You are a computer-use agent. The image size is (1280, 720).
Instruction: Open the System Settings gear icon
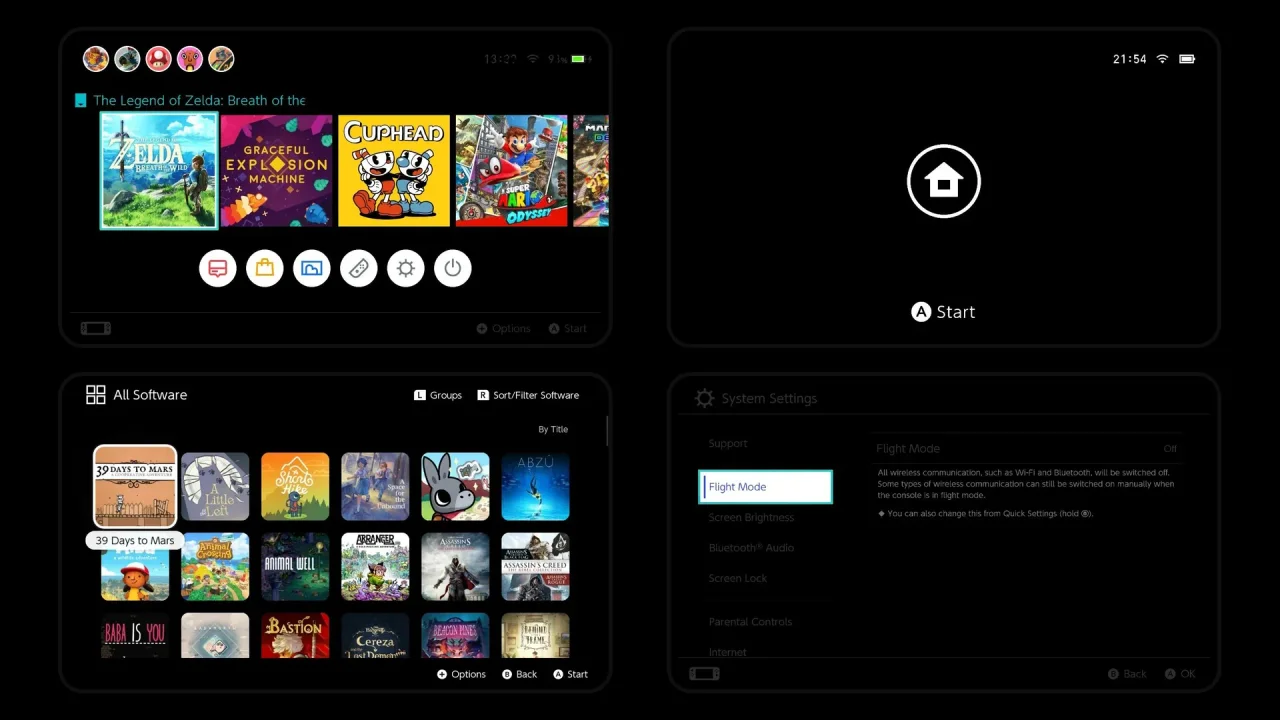coord(406,268)
